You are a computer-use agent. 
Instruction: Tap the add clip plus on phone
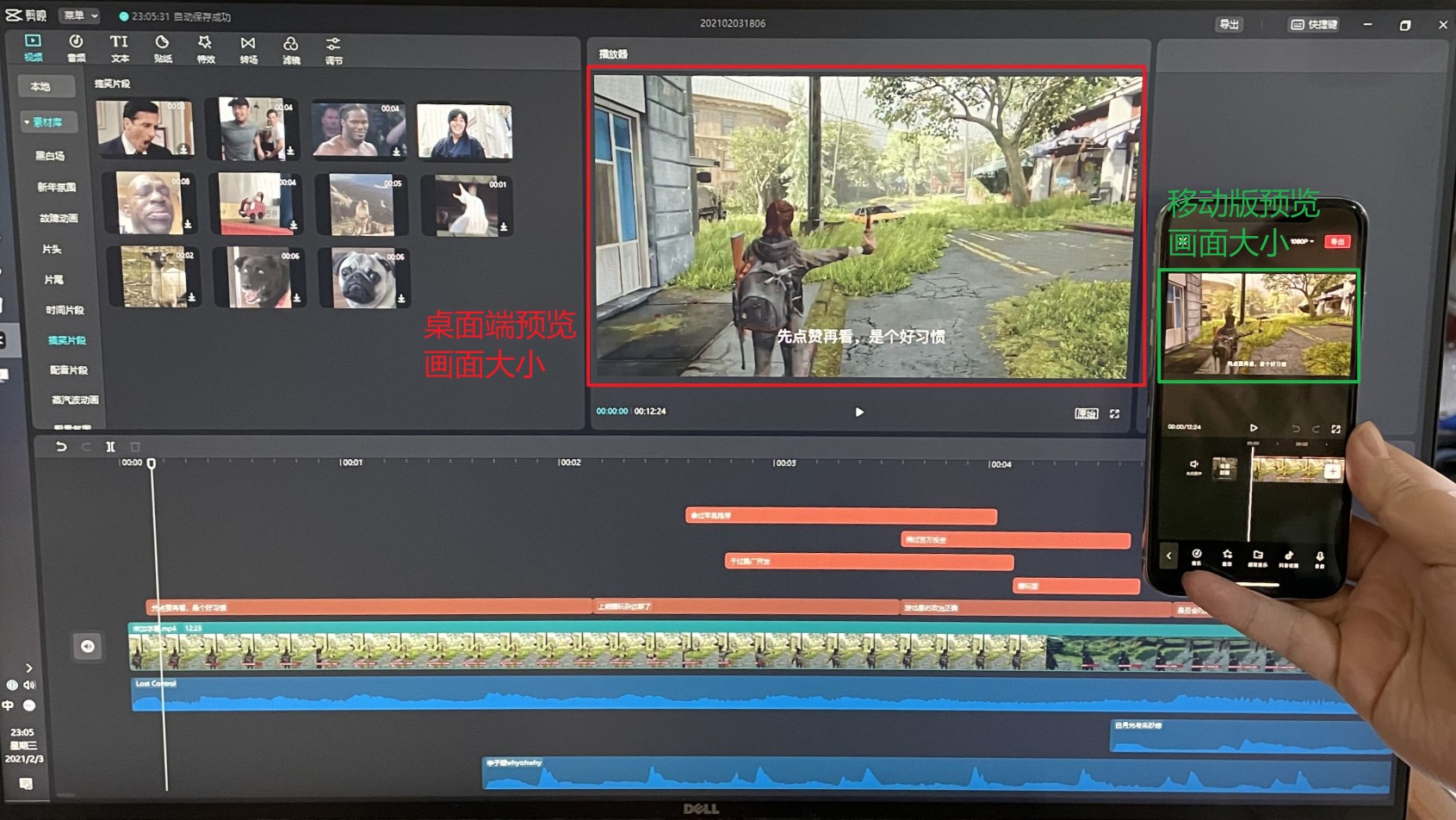coord(1332,471)
